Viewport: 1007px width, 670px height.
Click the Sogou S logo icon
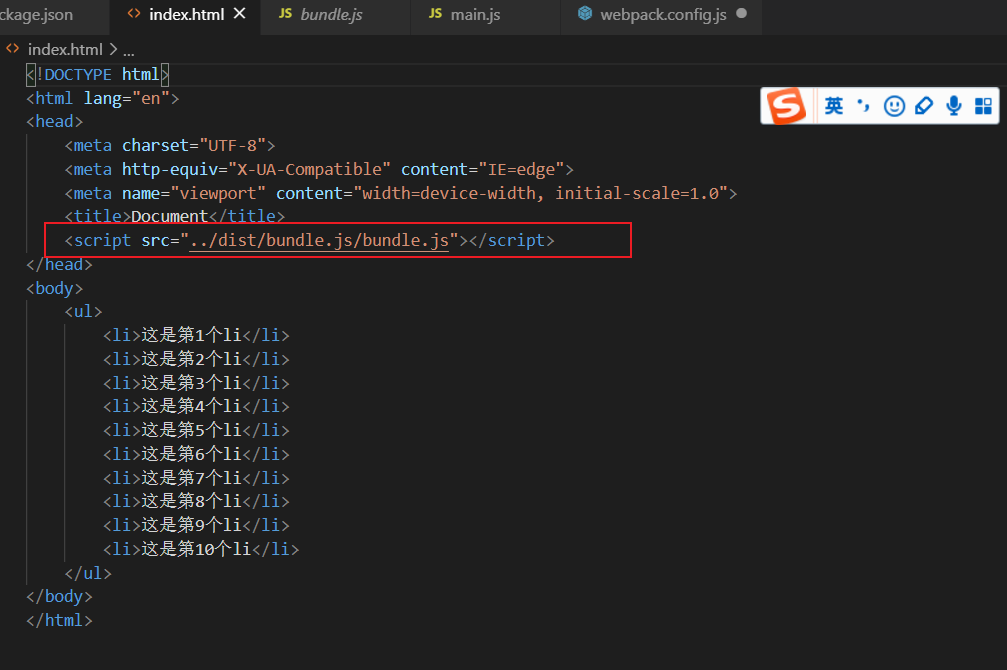786,106
